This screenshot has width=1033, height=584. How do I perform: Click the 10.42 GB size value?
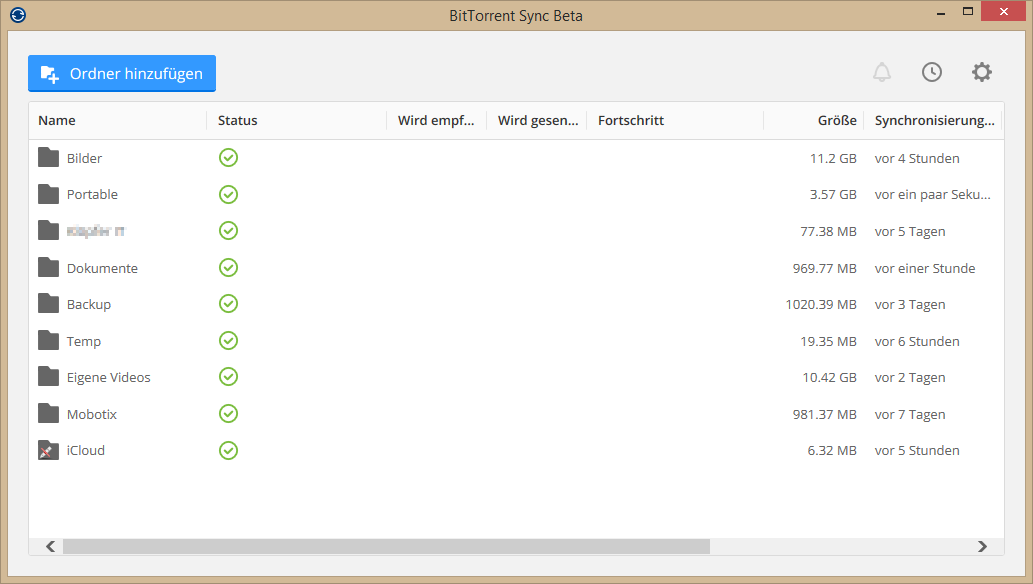coord(829,378)
